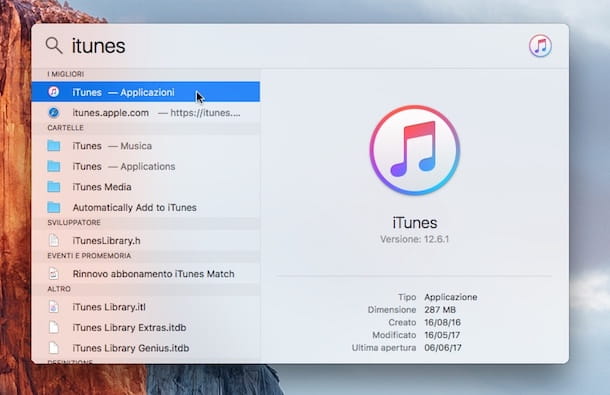Select iTunes Library Extras.itdb file
This screenshot has width=610, height=395.
coord(145,328)
